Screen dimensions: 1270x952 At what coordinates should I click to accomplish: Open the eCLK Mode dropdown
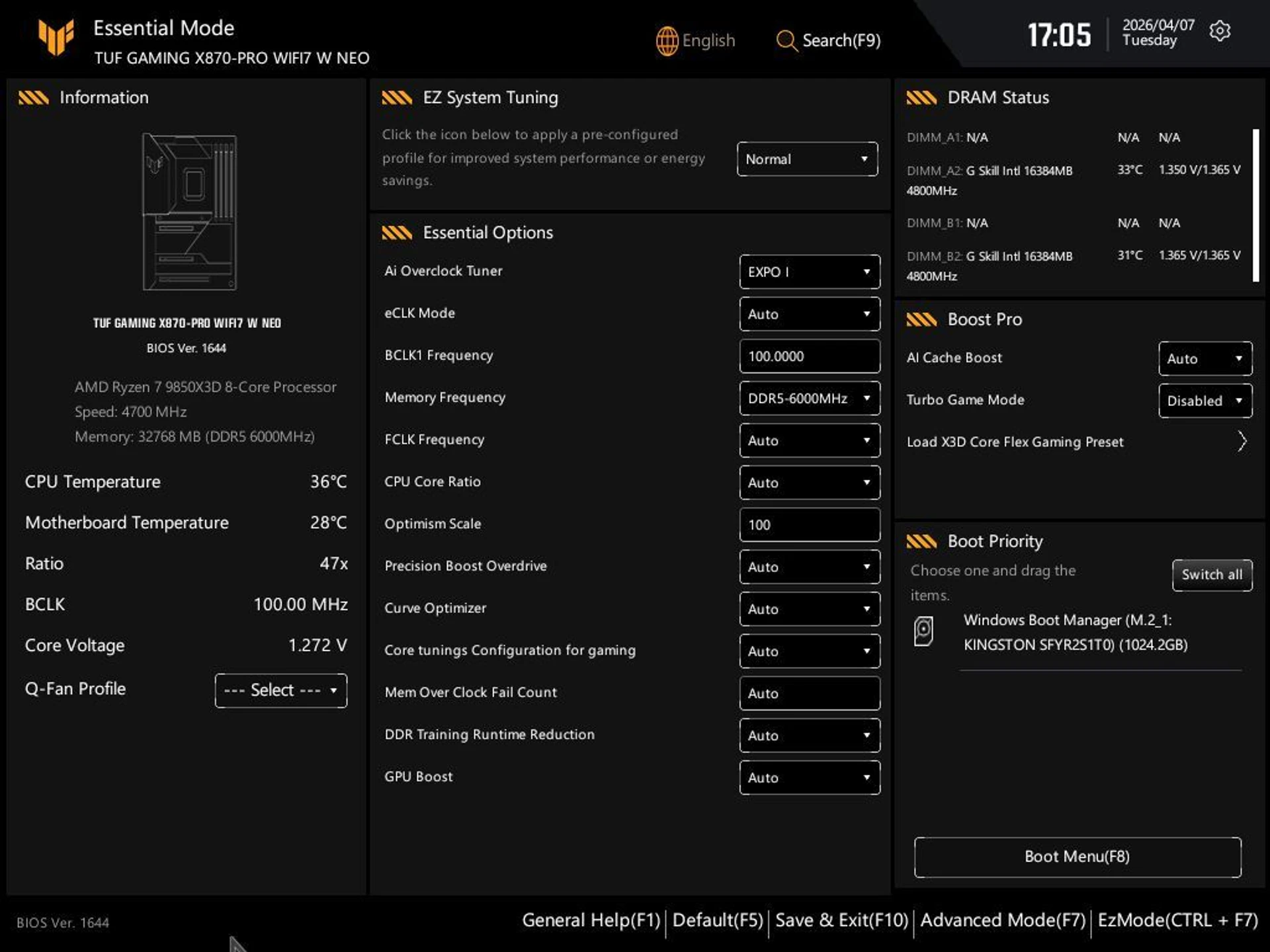point(810,314)
